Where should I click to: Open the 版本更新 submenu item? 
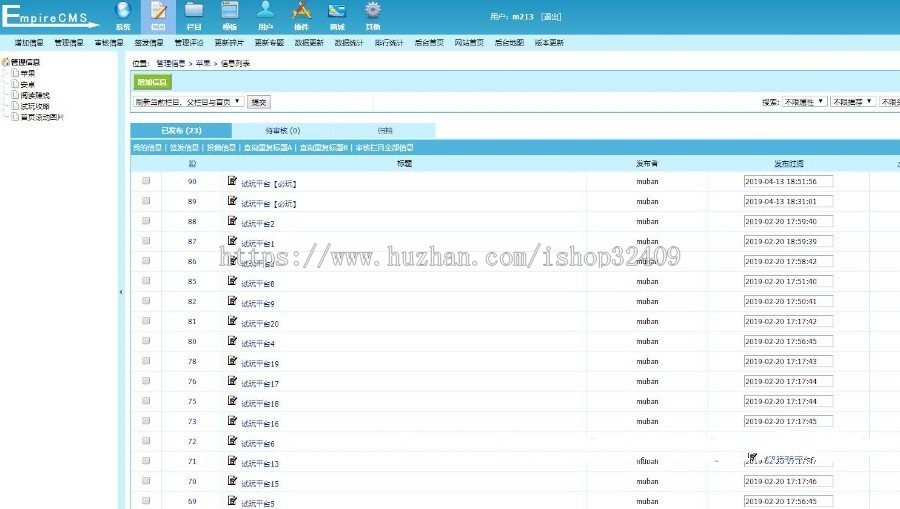(x=549, y=43)
